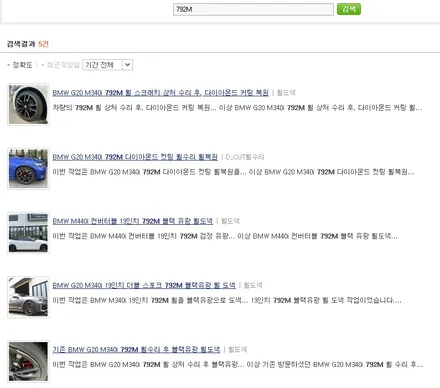Open link 792M 다이아몬드 컷팅 휠수리 휠복원
This screenshot has width=440, height=388.
(135, 157)
